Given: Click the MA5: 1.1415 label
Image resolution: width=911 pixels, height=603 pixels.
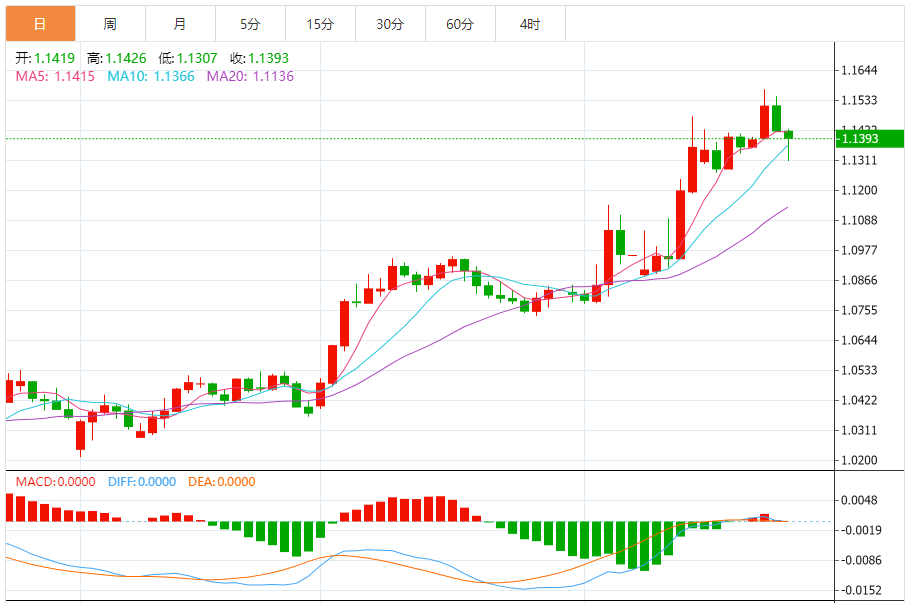Looking at the screenshot, I should pos(55,76).
